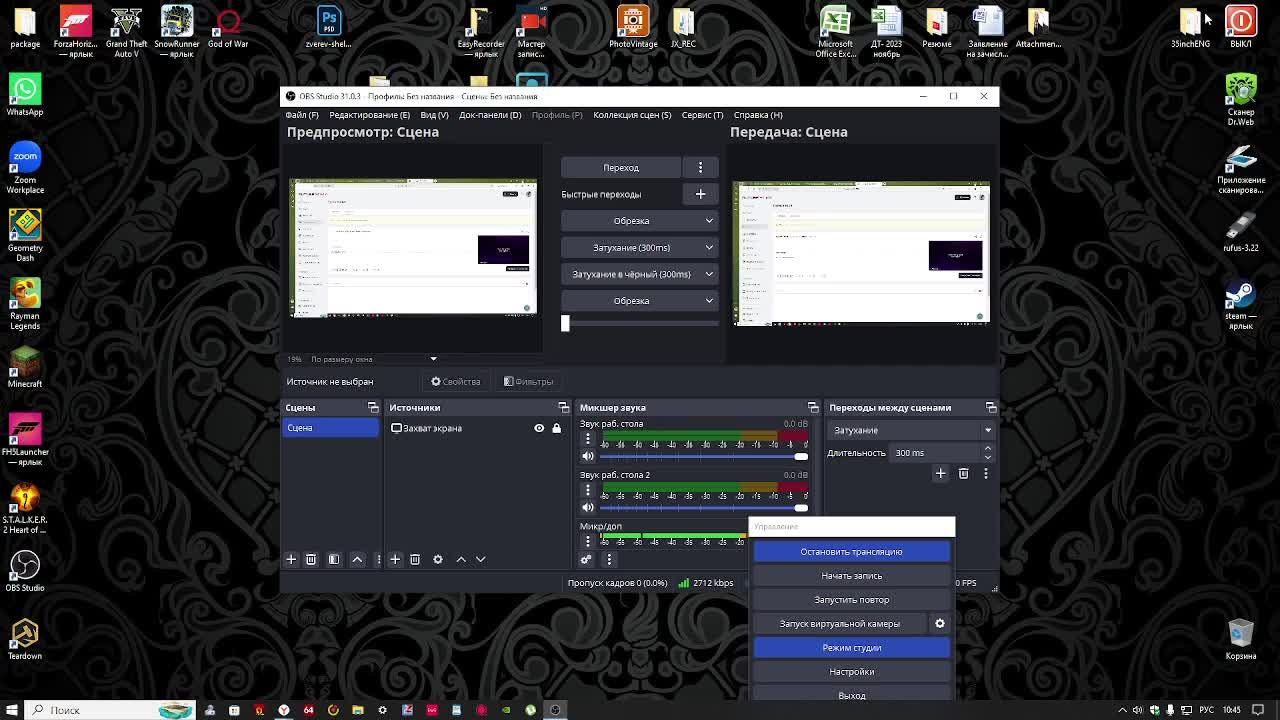Open Затухание scene transition combo box
This screenshot has height=720, width=1280.
click(910, 430)
